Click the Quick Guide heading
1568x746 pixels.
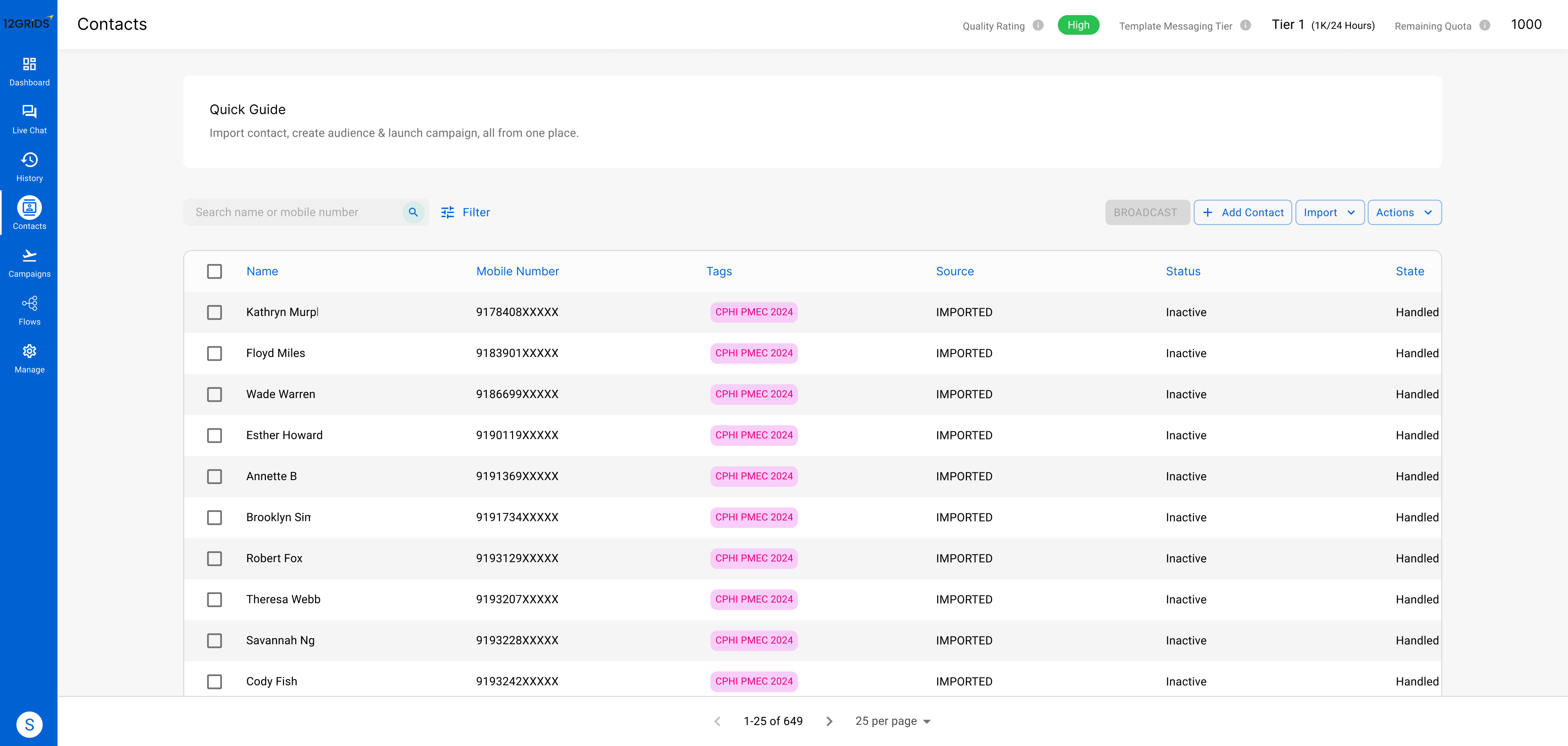pyautogui.click(x=247, y=110)
